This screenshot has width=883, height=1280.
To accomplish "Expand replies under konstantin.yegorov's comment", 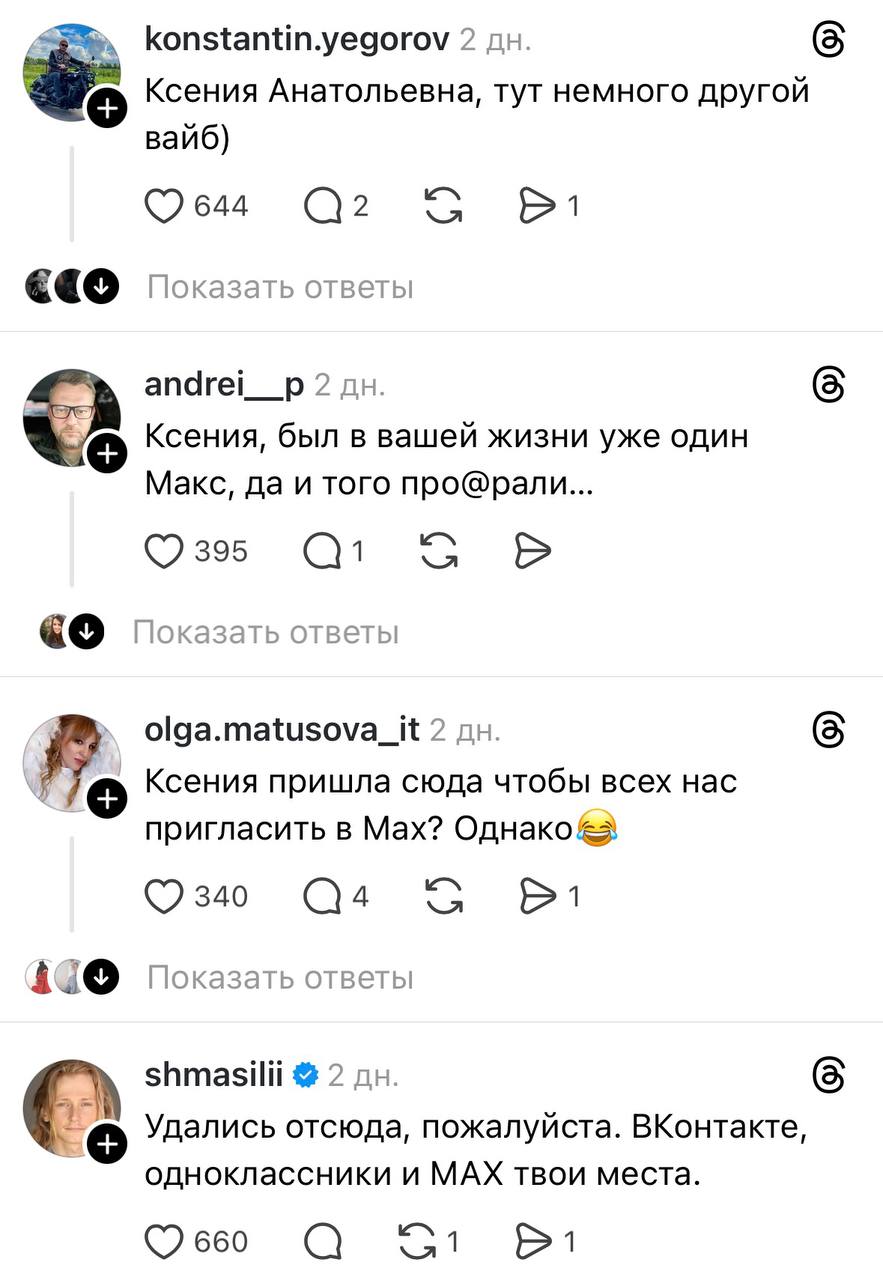I will [280, 288].
